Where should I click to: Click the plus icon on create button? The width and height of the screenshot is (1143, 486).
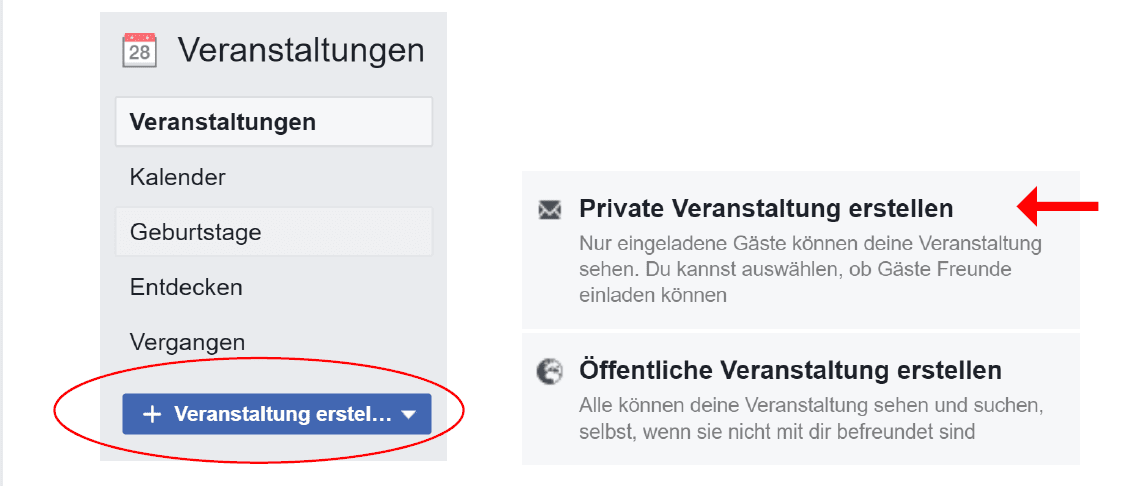point(152,414)
